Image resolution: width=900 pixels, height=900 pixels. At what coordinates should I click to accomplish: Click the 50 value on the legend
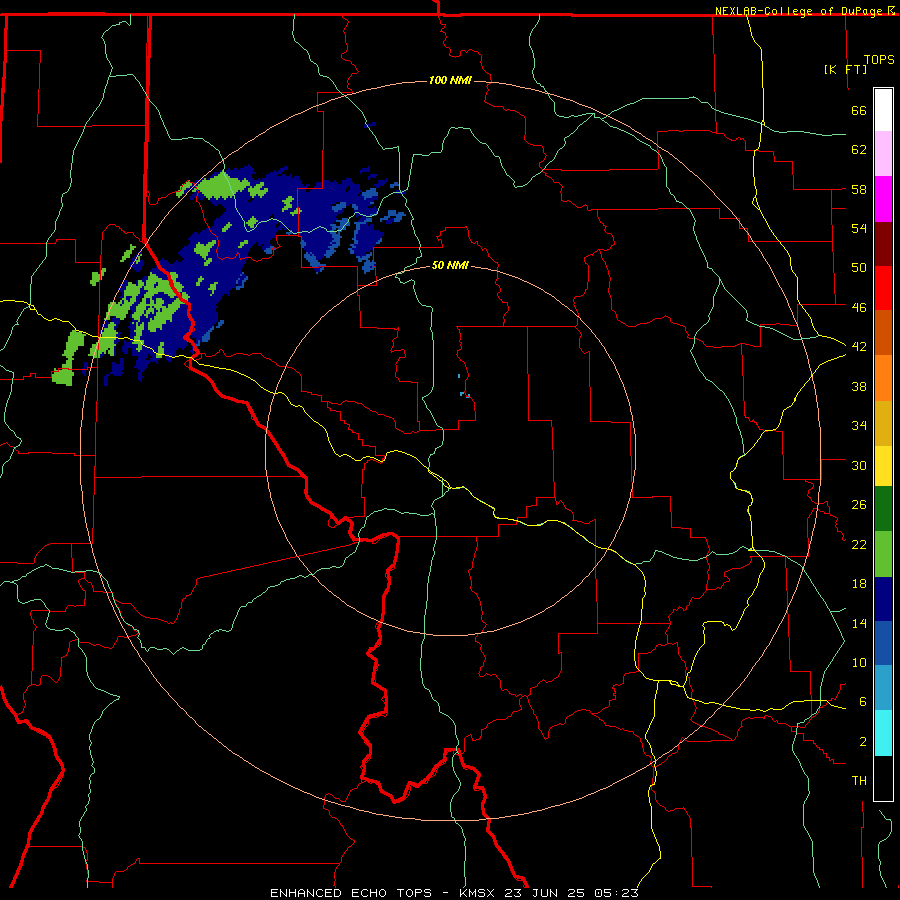(x=859, y=268)
